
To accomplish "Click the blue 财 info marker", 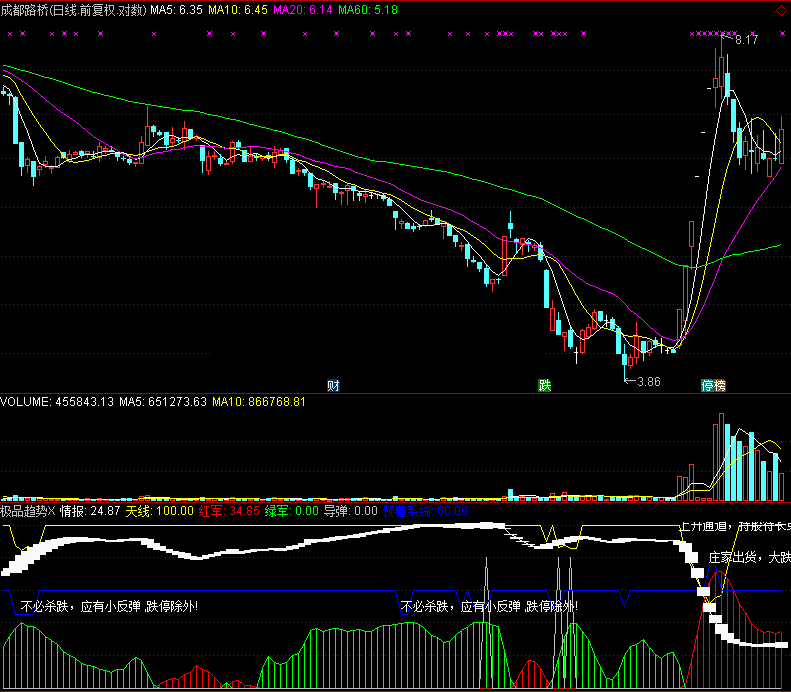I will click(x=334, y=385).
